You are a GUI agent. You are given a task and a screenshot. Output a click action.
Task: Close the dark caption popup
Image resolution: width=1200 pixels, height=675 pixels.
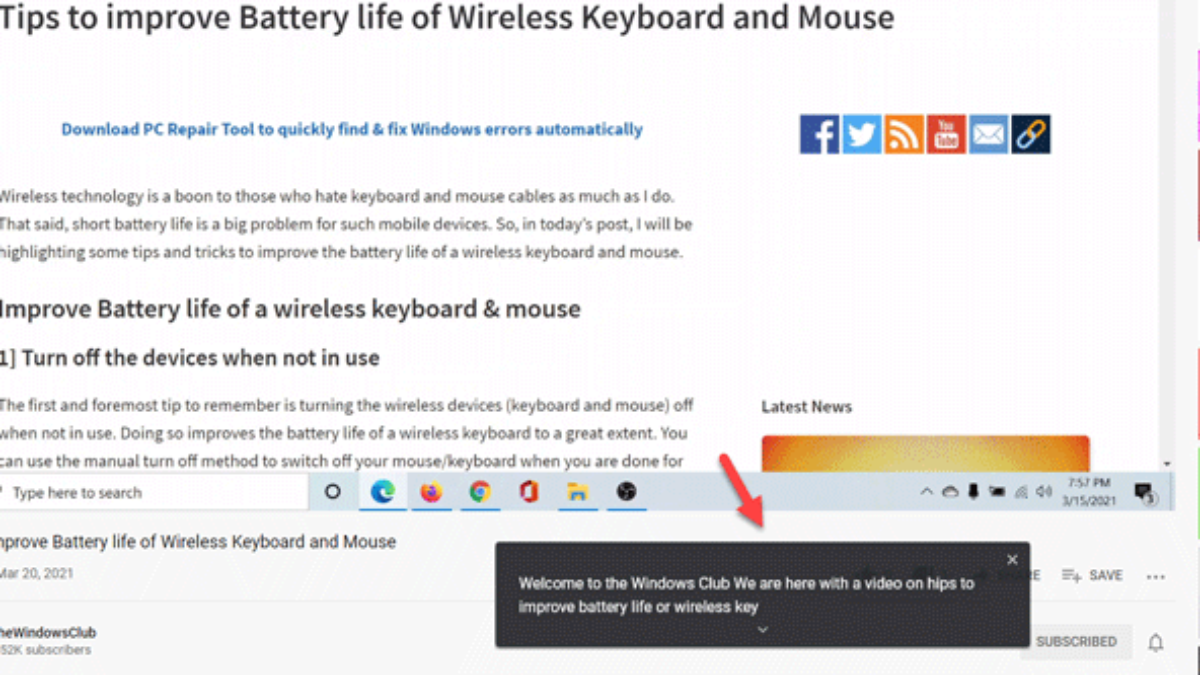click(1012, 560)
